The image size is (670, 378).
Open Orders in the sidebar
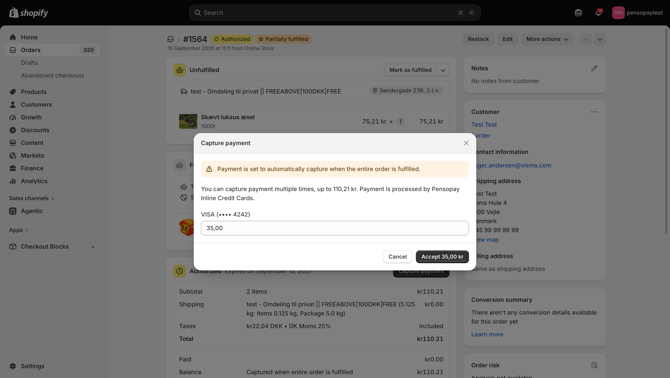click(52, 50)
